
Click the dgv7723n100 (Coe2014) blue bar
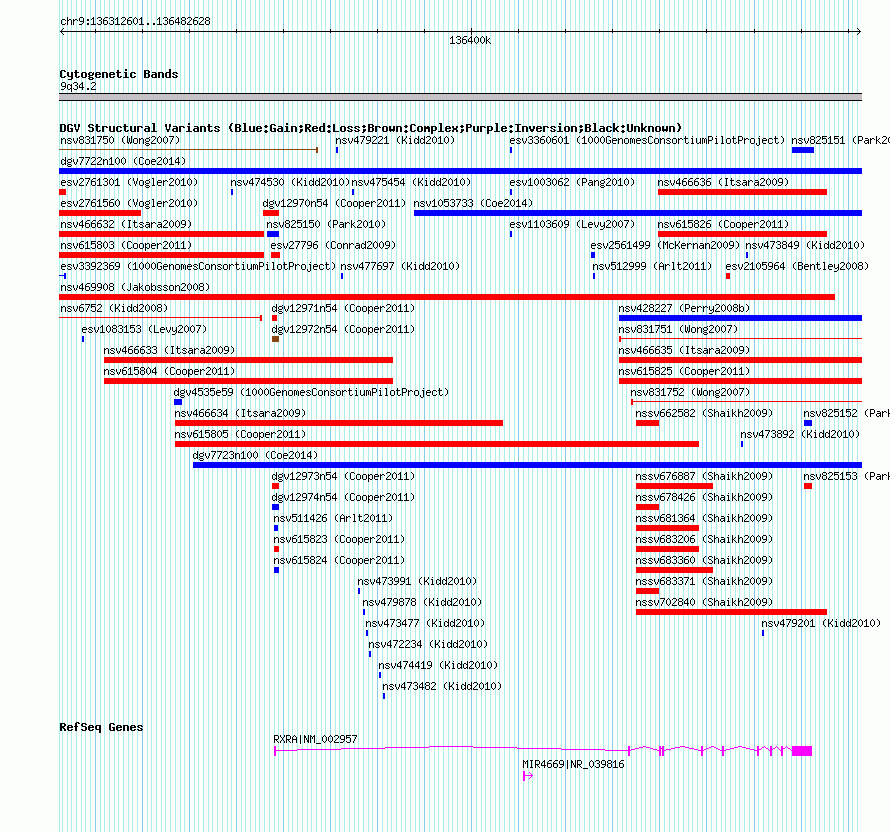click(x=527, y=465)
